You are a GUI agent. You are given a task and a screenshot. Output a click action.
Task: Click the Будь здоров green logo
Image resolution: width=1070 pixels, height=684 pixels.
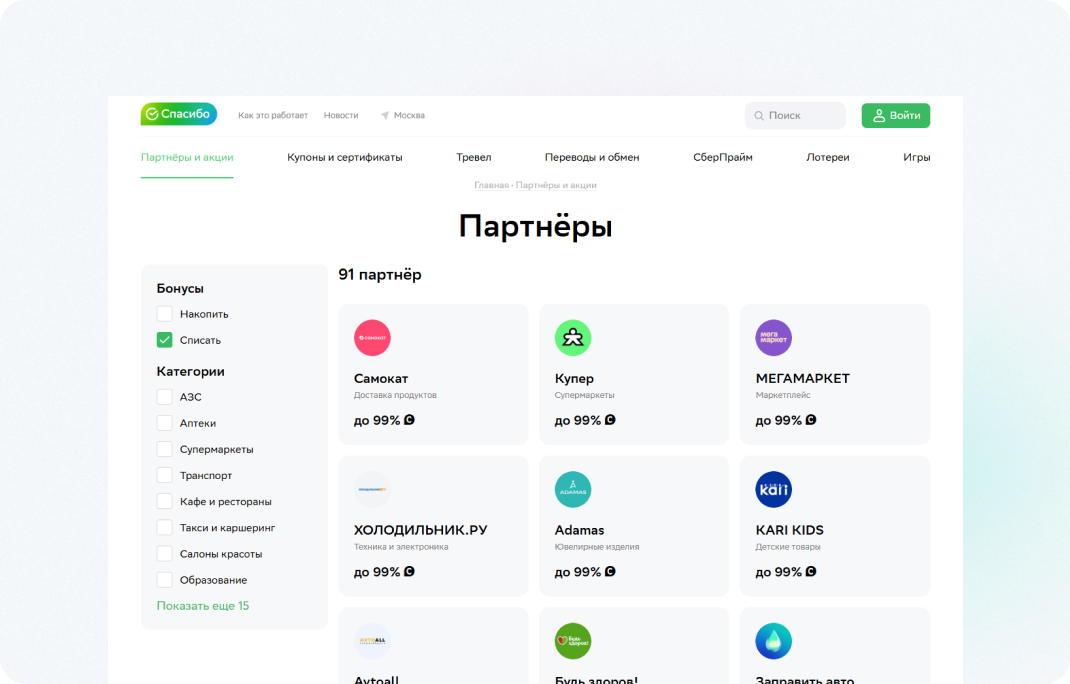(573, 641)
